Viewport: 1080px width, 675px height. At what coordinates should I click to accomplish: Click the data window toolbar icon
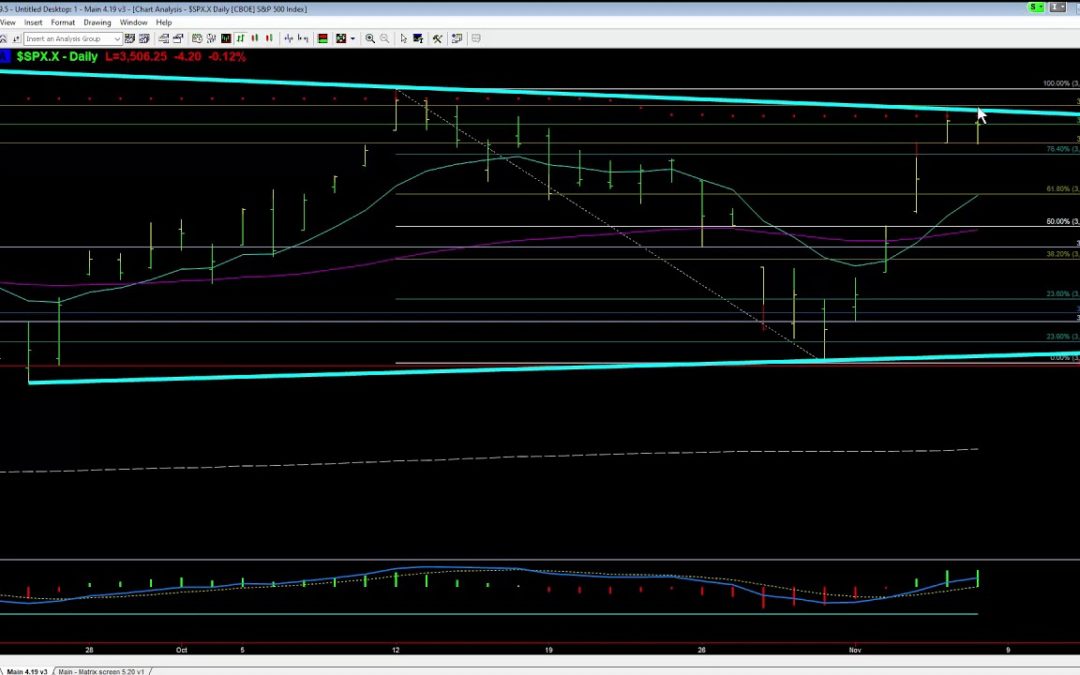(x=418, y=39)
